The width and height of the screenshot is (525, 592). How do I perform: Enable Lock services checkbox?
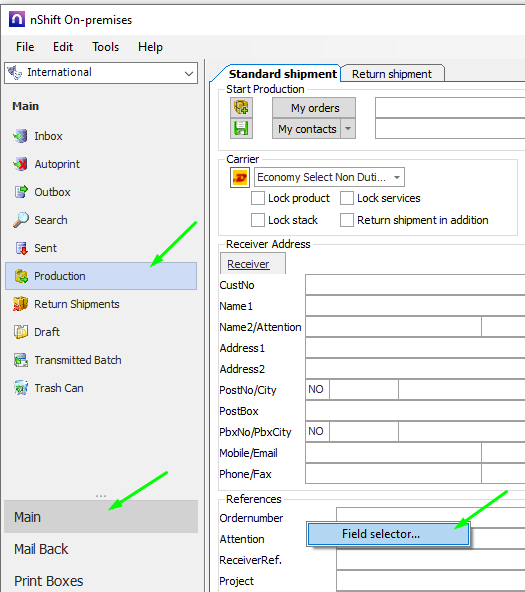point(347,198)
